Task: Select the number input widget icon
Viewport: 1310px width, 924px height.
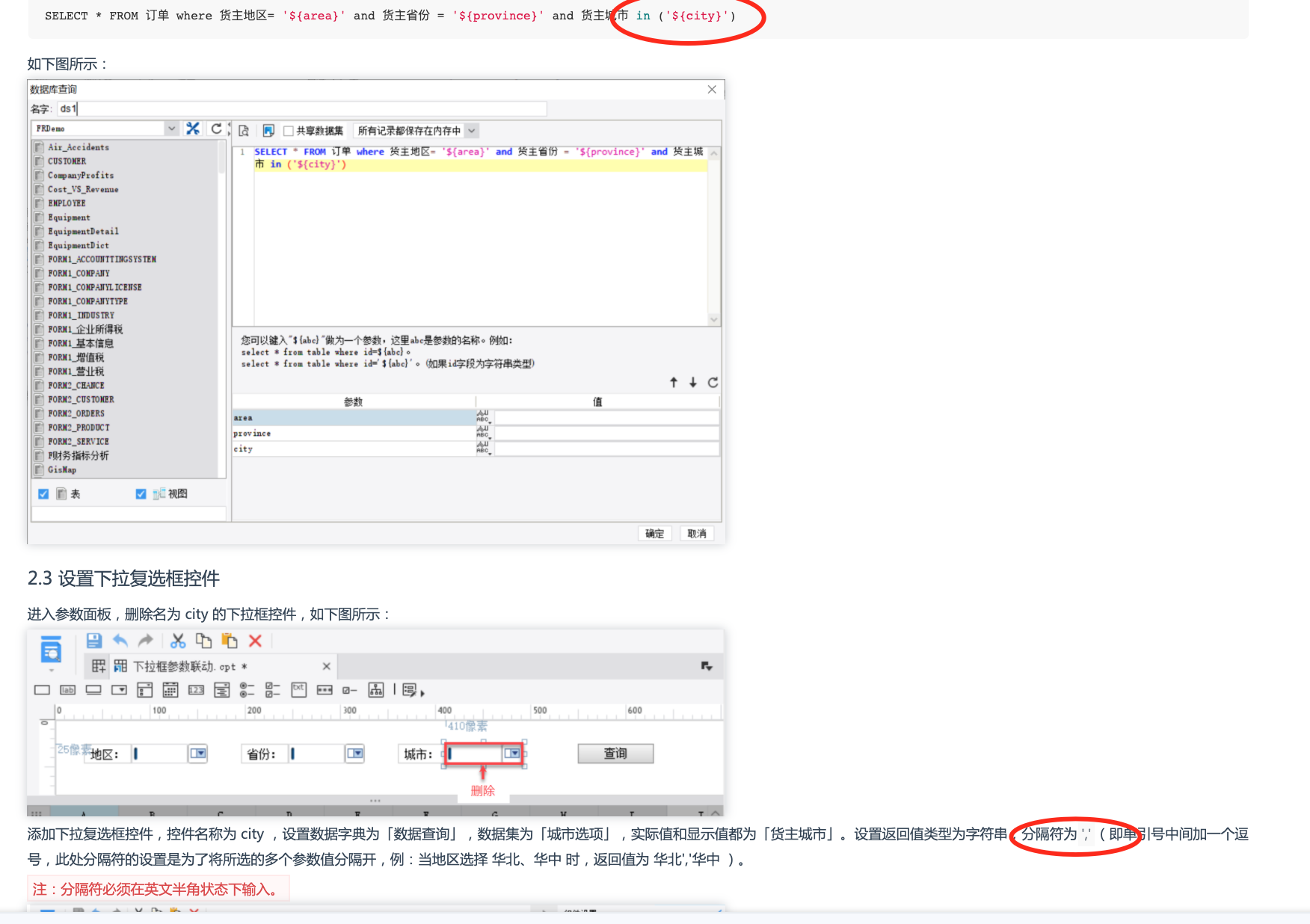Action: point(196,690)
